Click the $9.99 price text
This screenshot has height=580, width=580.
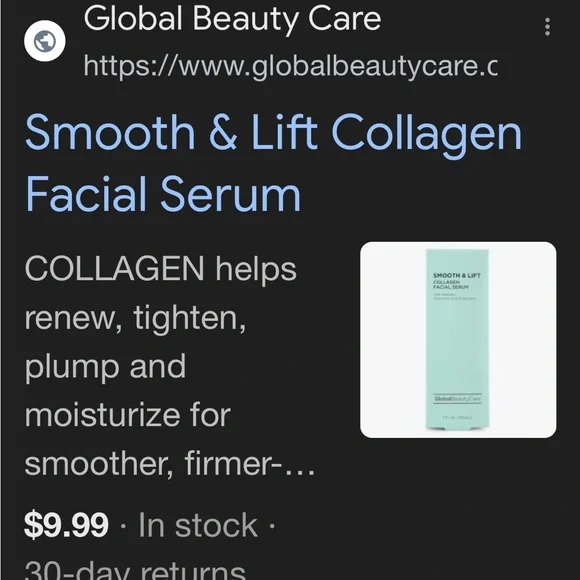[x=66, y=525]
